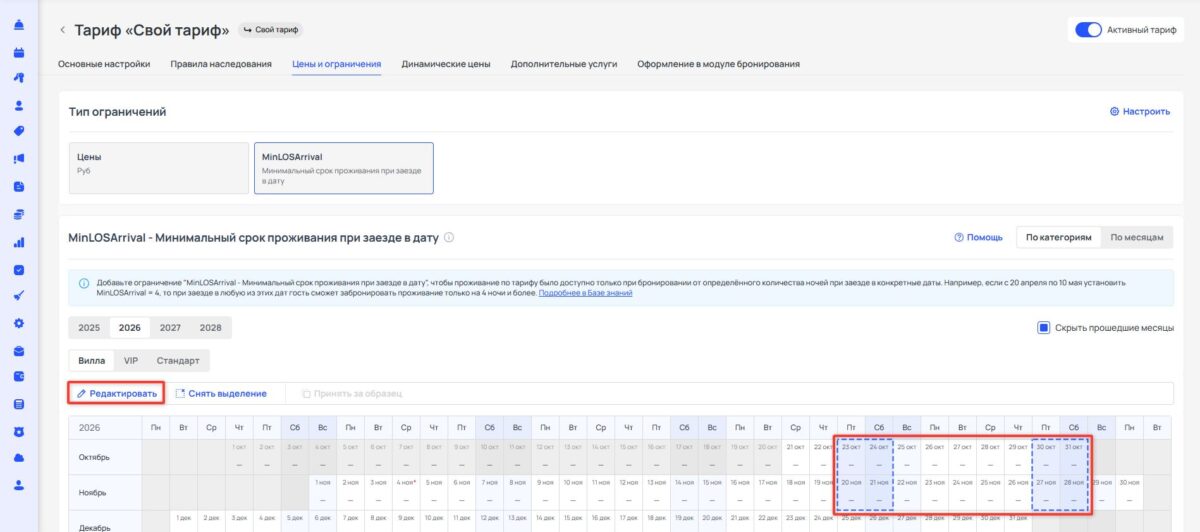Toggle Скрыть прошедшие месяцы checkbox
This screenshot has width=1200, height=532.
tap(1043, 328)
